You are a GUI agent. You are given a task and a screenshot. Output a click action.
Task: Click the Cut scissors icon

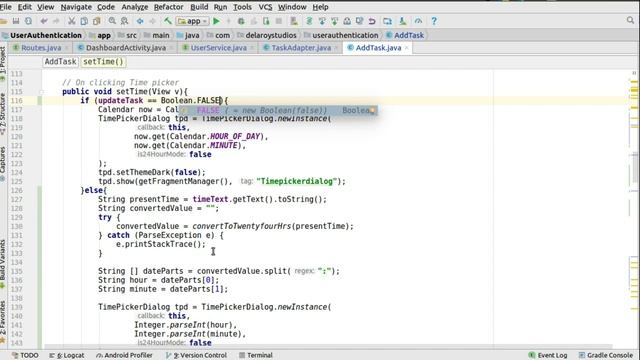[x=72, y=21]
